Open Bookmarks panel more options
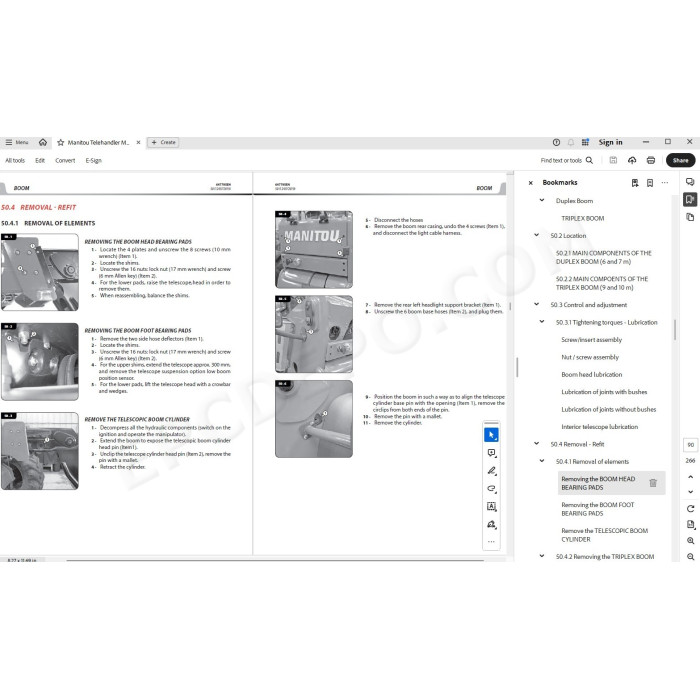The height and width of the screenshot is (700, 700). [x=665, y=183]
